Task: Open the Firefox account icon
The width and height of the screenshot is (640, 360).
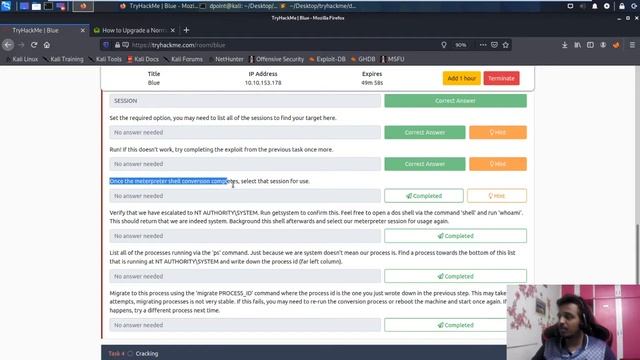Action: (x=603, y=45)
